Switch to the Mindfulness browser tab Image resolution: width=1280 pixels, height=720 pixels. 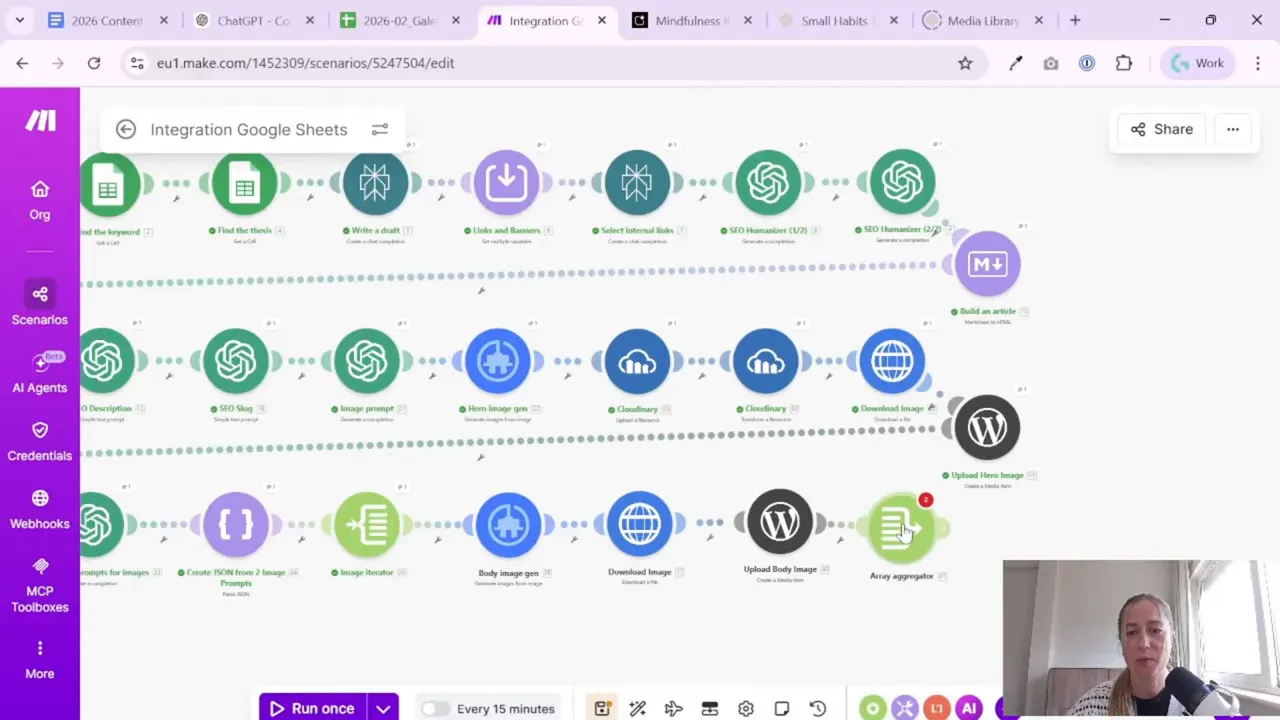691,20
